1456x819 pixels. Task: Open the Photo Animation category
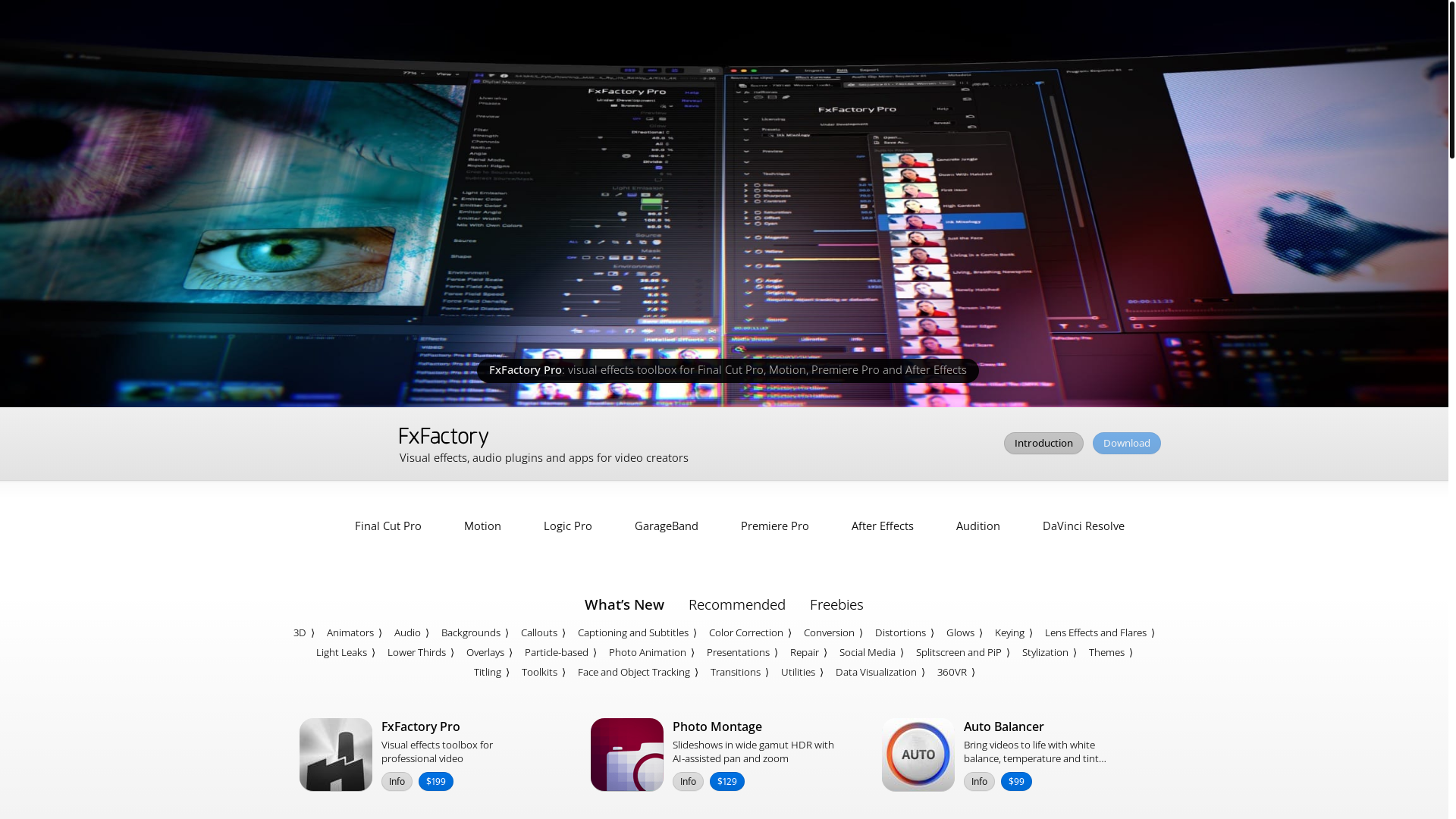click(651, 653)
